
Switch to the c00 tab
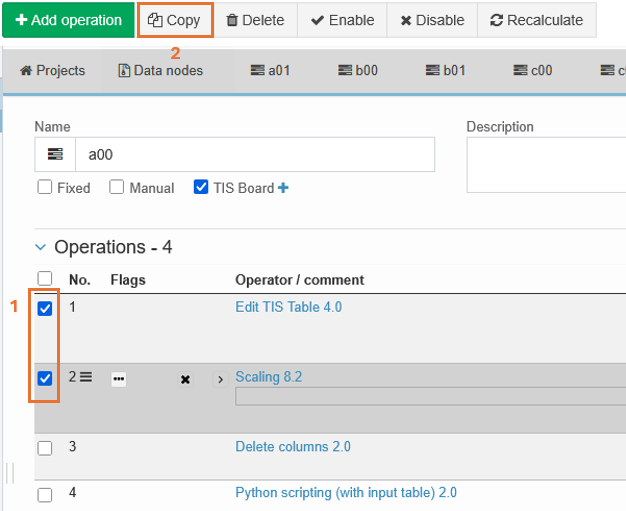[x=533, y=71]
